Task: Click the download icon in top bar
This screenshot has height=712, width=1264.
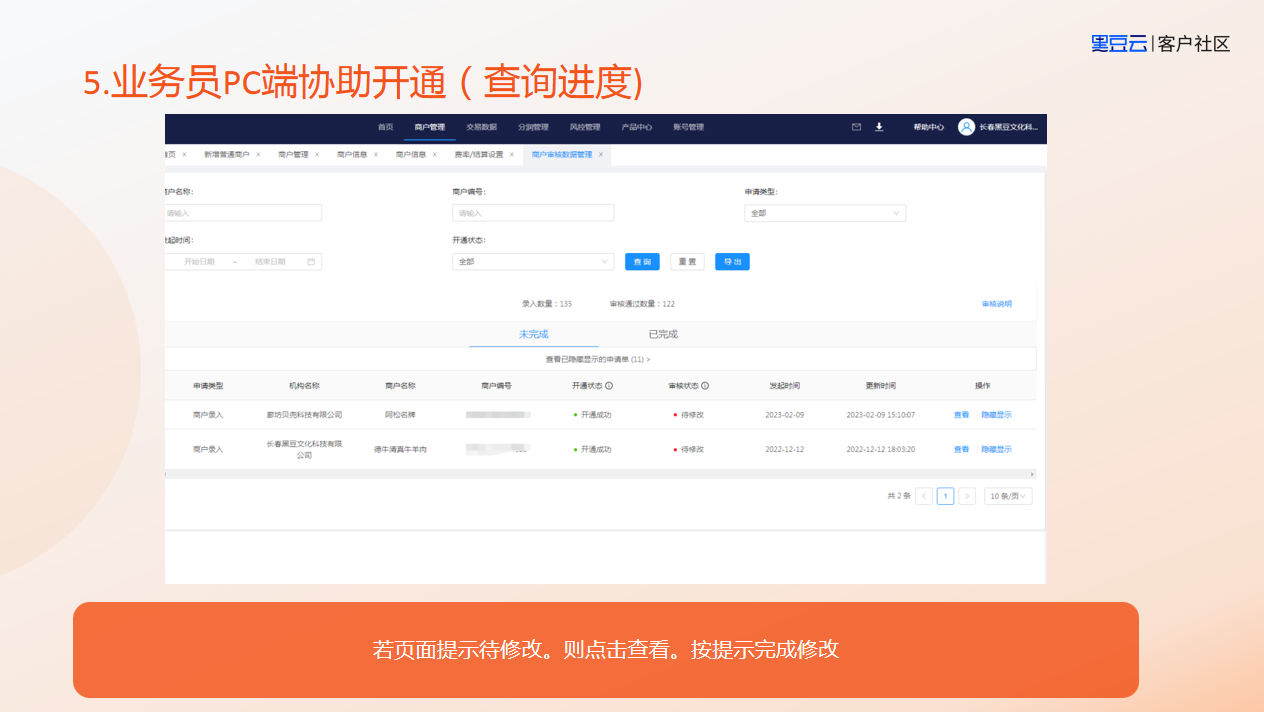Action: click(879, 127)
